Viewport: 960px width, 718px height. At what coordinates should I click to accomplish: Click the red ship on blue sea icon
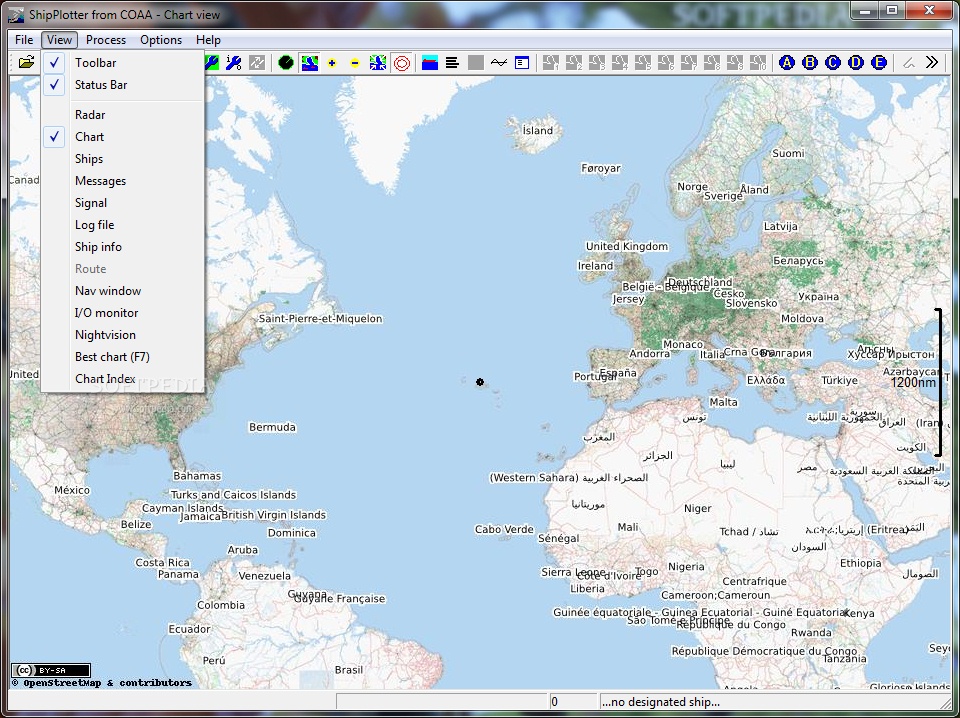(x=430, y=62)
